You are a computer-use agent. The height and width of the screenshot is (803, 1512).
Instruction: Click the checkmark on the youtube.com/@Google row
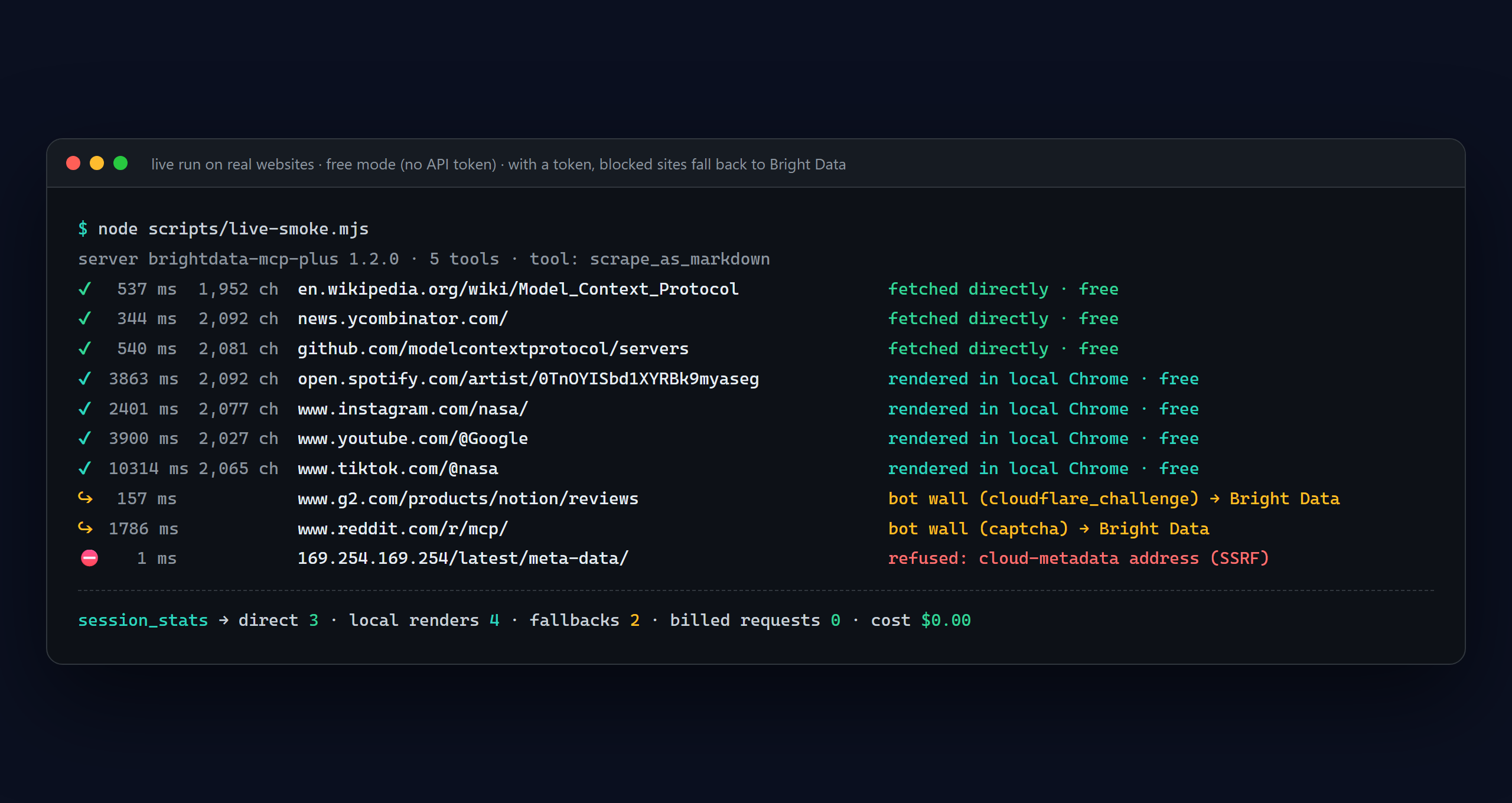[x=85, y=439]
